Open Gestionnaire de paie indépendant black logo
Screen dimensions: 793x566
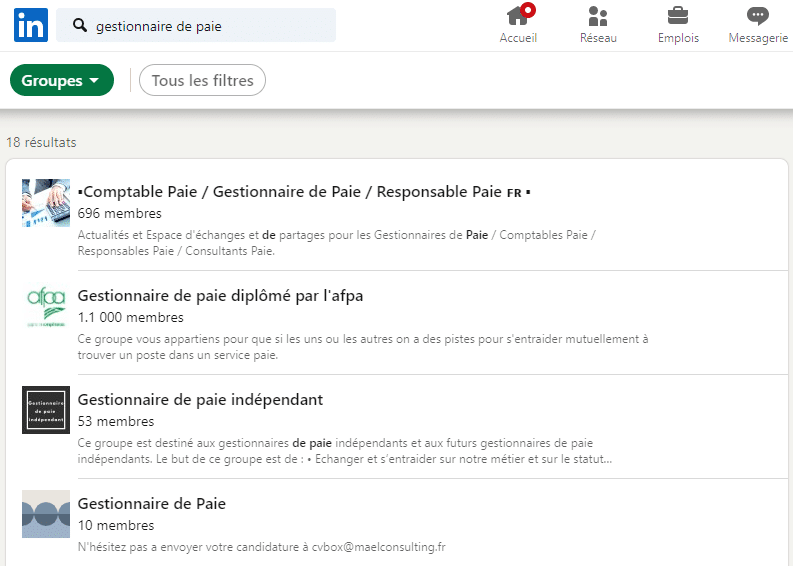click(46, 410)
